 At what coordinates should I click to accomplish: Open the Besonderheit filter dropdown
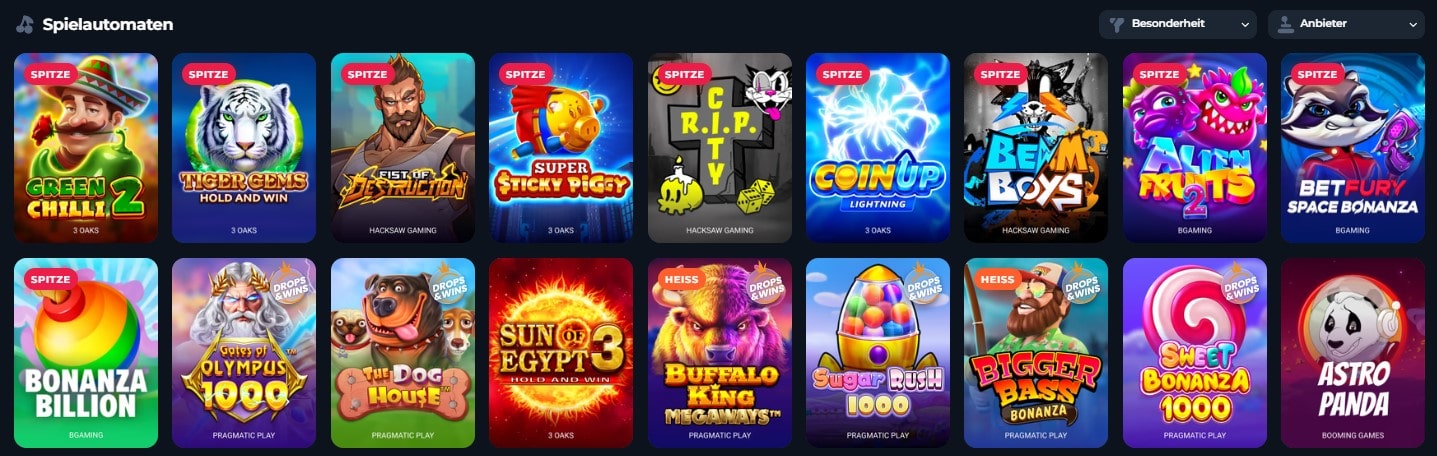pos(1178,24)
